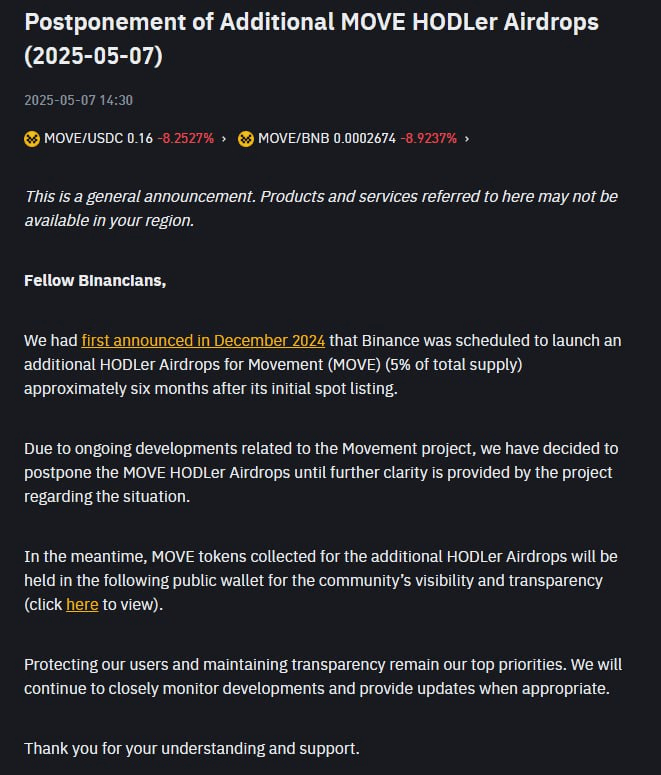Click the MOVE/USDC coin icon
The width and height of the screenshot is (661, 775).
32,139
